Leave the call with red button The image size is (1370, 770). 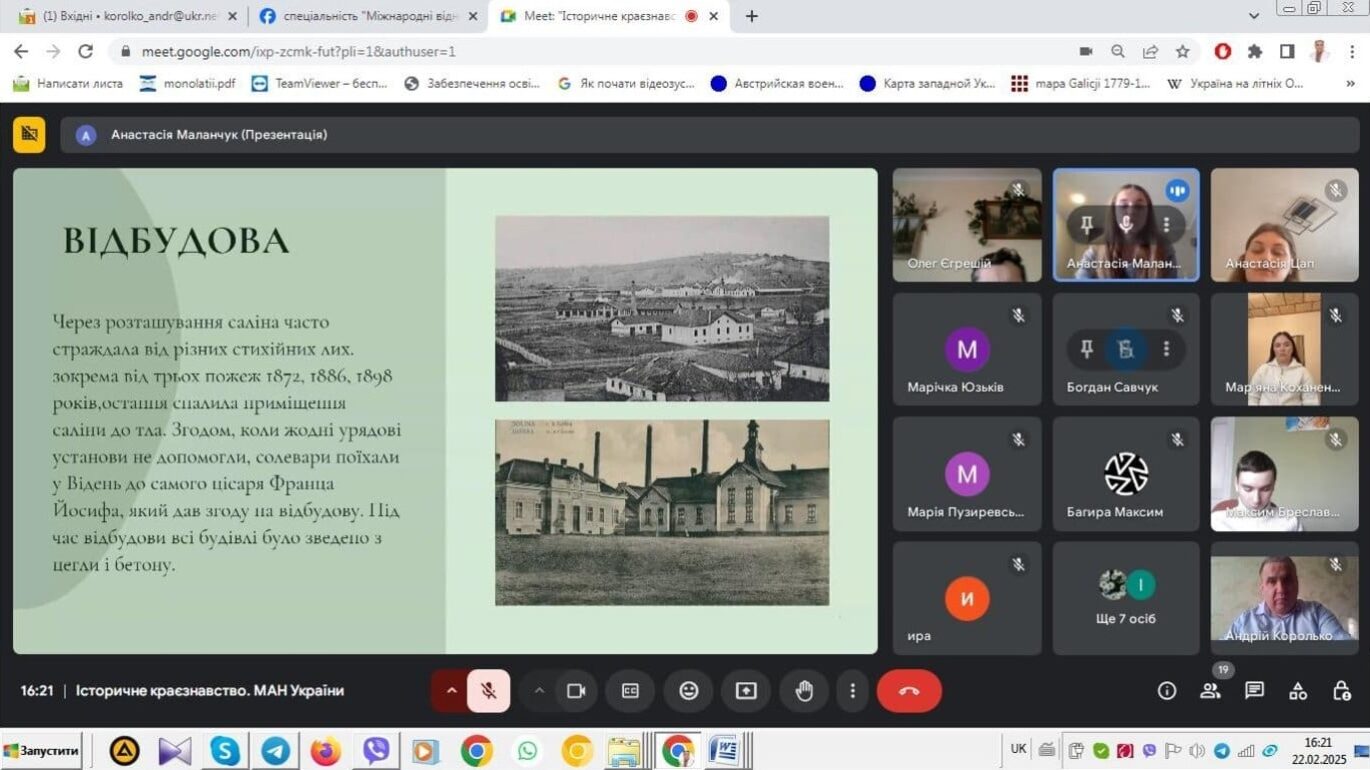pyautogui.click(x=909, y=691)
